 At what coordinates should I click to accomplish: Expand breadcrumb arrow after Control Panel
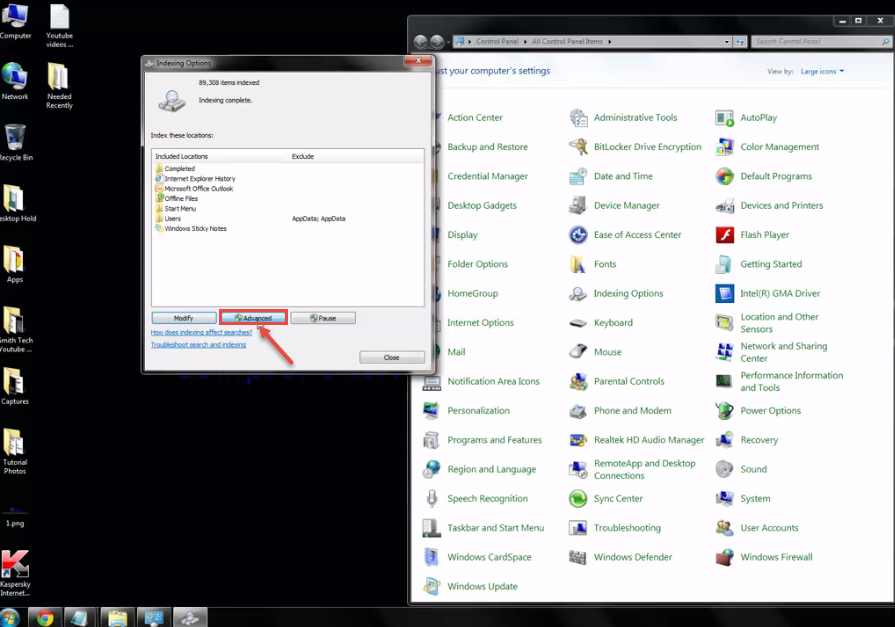click(x=525, y=42)
